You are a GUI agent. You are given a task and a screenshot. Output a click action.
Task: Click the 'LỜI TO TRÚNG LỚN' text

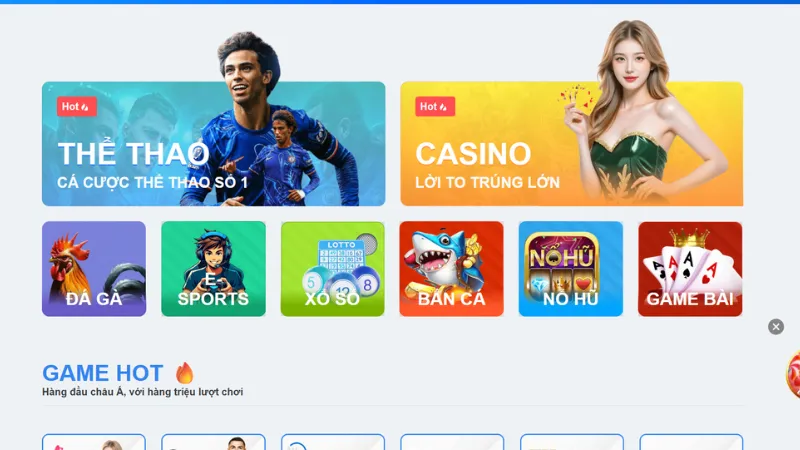tap(487, 182)
